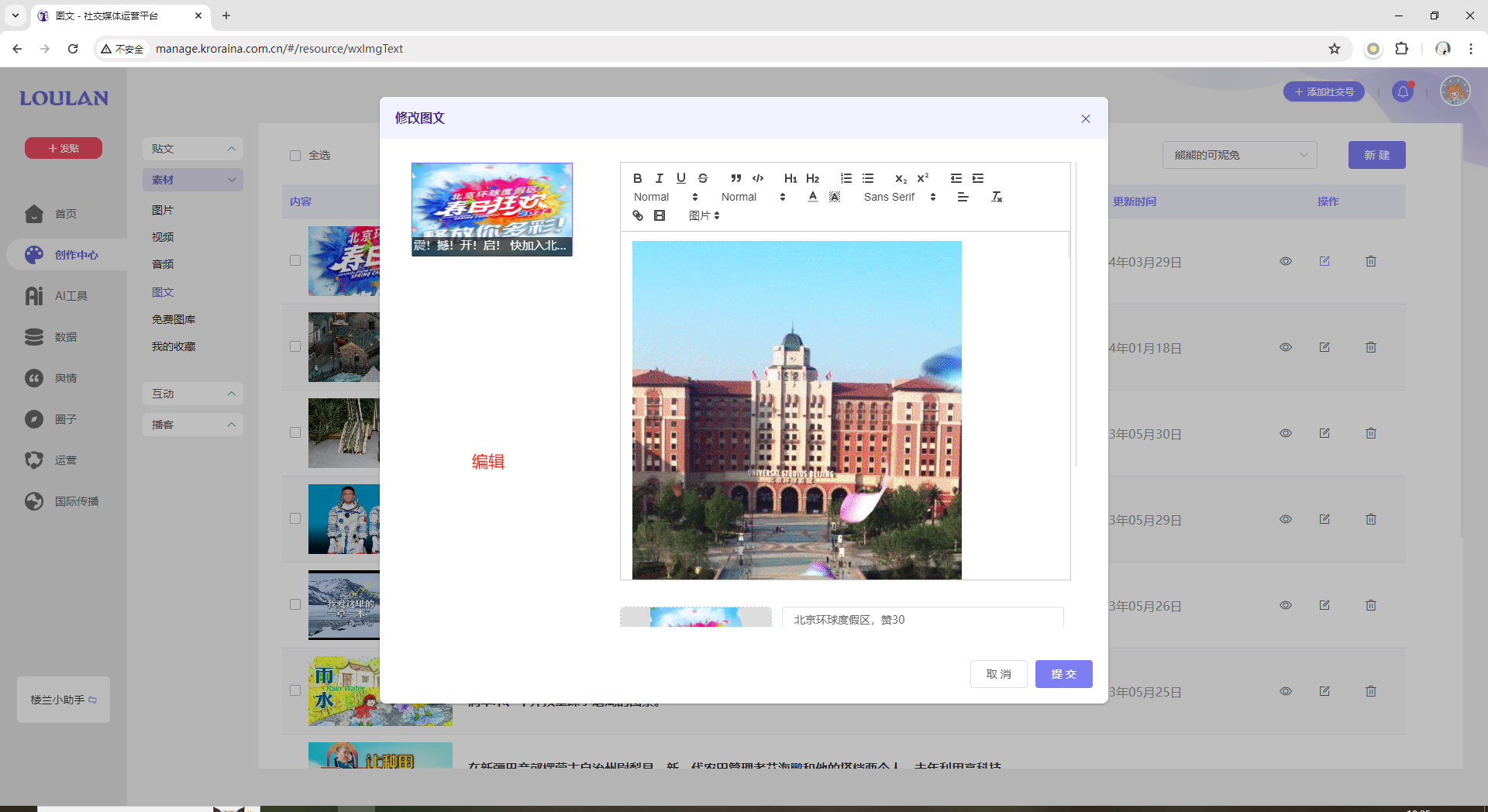Click the 发贴 post button

coord(64,148)
